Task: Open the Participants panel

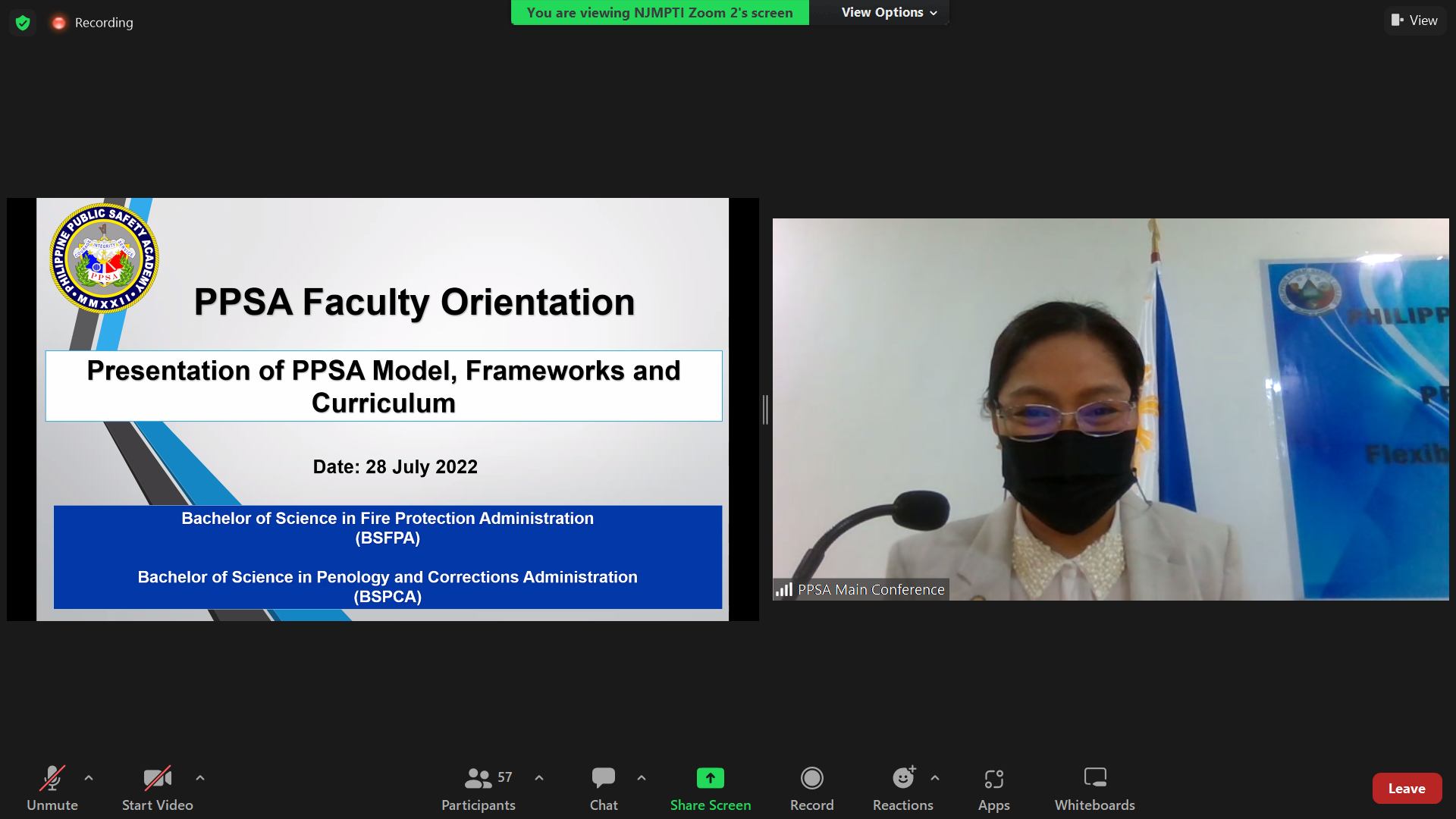Action: point(479,789)
